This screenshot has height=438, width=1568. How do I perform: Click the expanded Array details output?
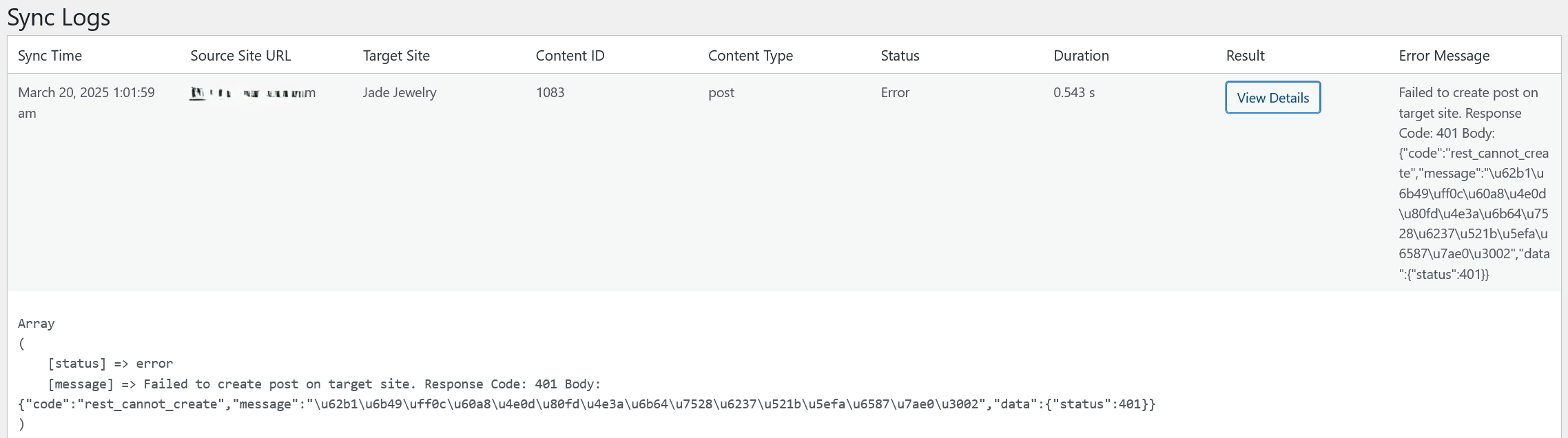click(586, 373)
